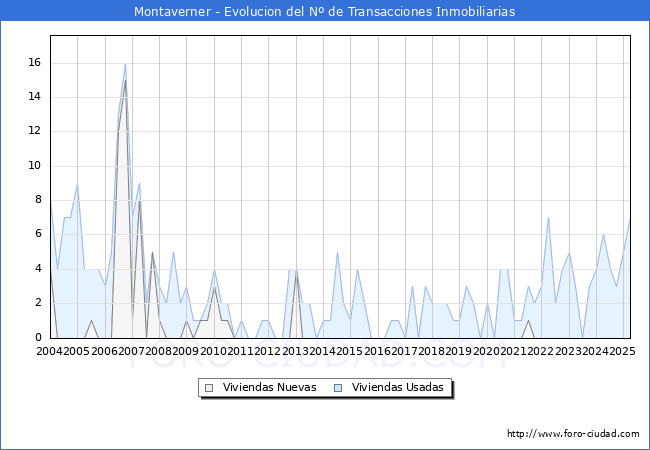Click the 2022 peak of Viviendas Usadas at 7
This screenshot has width=650, height=450.
tap(548, 218)
